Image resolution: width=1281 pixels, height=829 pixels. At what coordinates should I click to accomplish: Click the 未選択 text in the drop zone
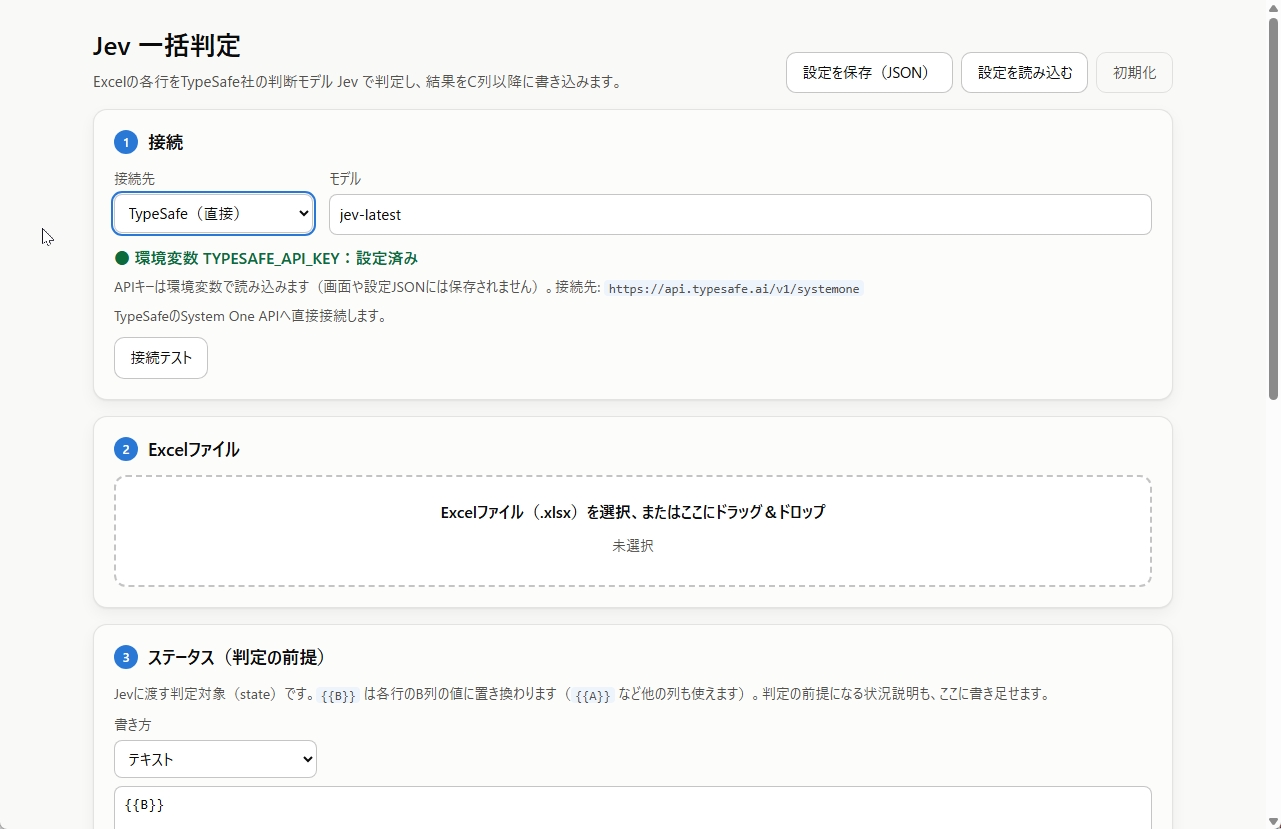pos(633,546)
